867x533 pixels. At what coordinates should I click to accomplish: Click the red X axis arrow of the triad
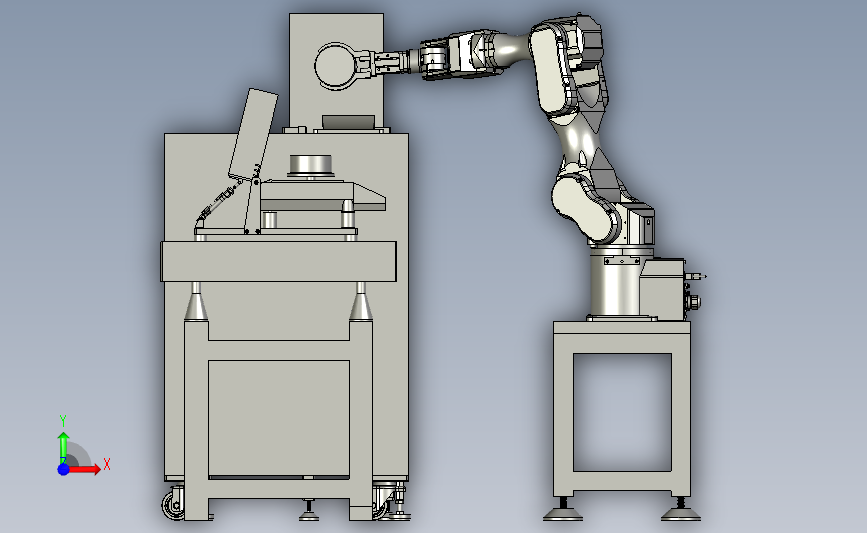click(86, 469)
